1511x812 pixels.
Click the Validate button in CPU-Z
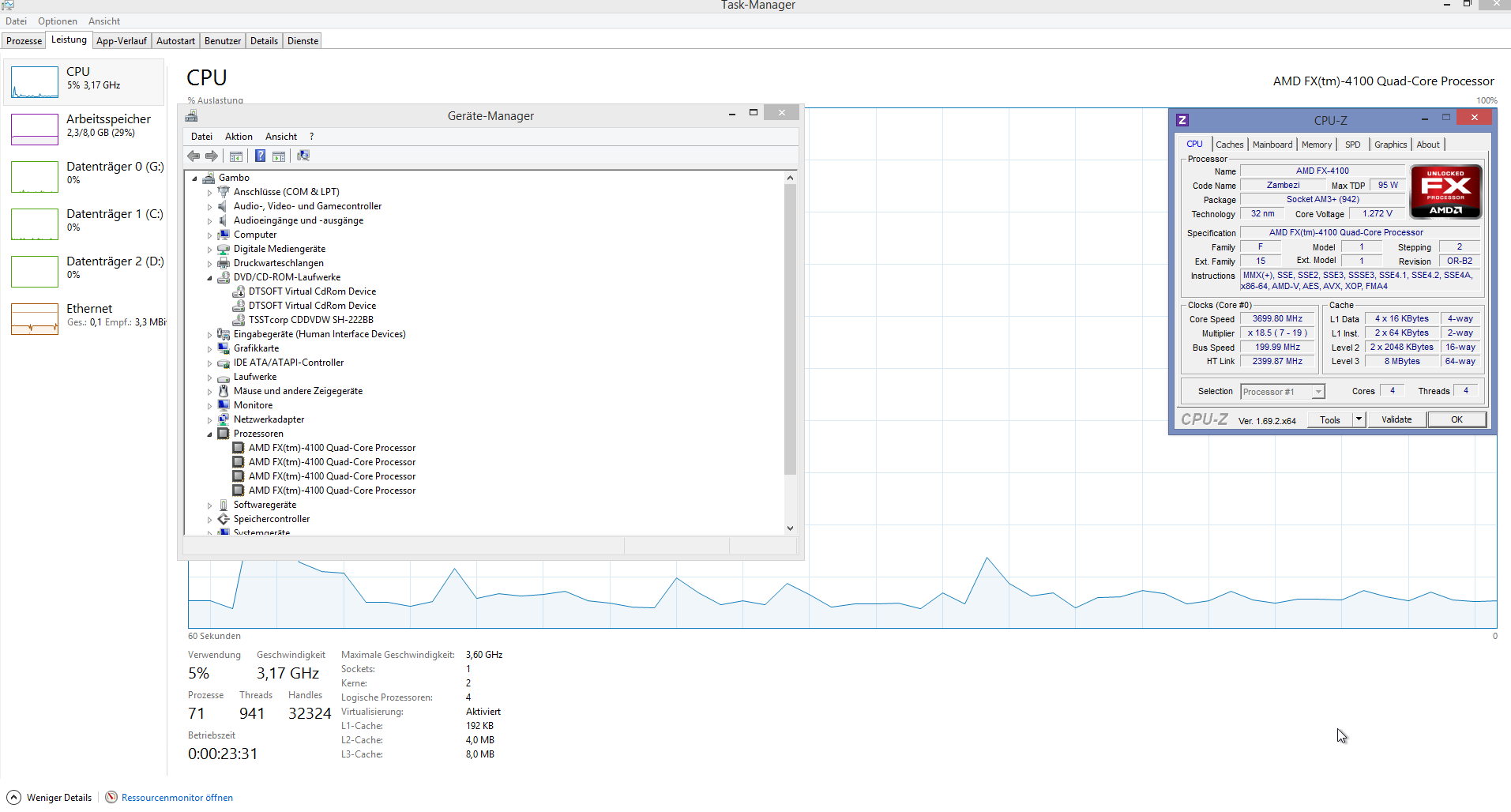click(1396, 419)
